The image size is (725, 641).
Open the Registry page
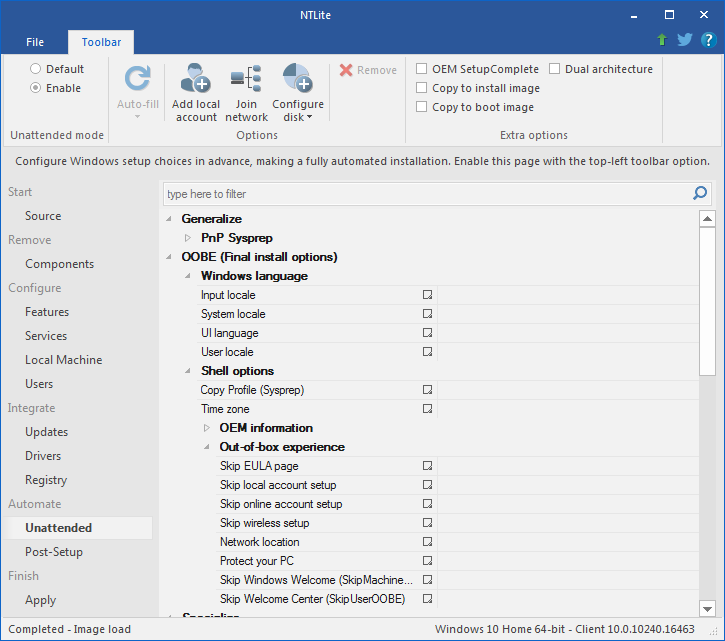(x=46, y=481)
